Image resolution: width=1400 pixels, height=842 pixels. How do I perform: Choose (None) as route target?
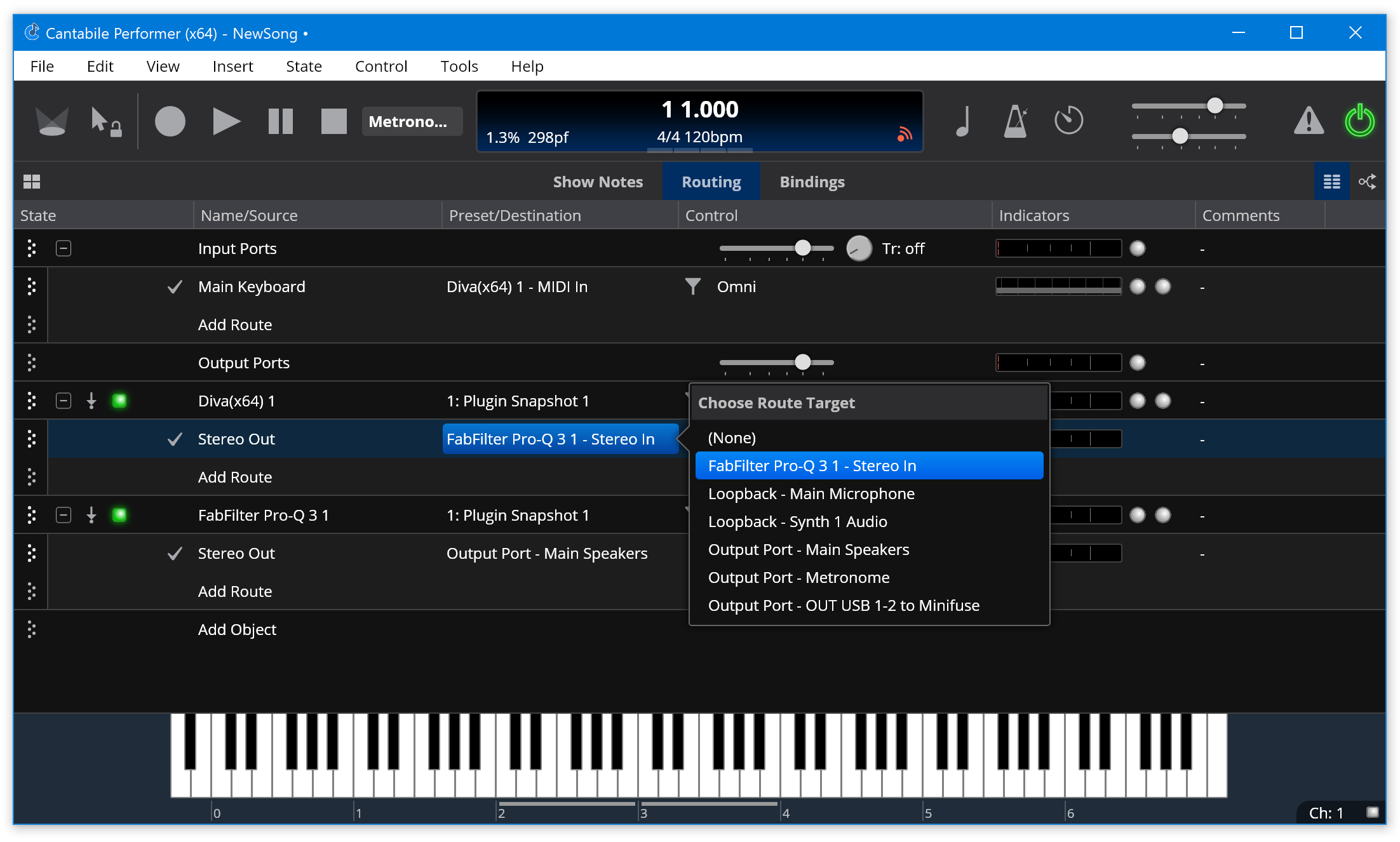[x=869, y=438]
